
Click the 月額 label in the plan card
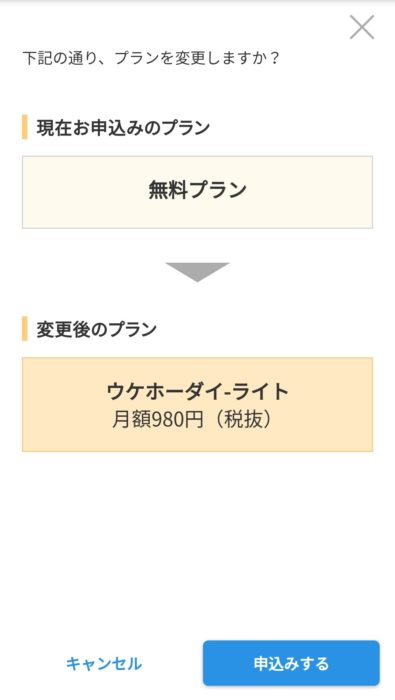click(x=131, y=419)
